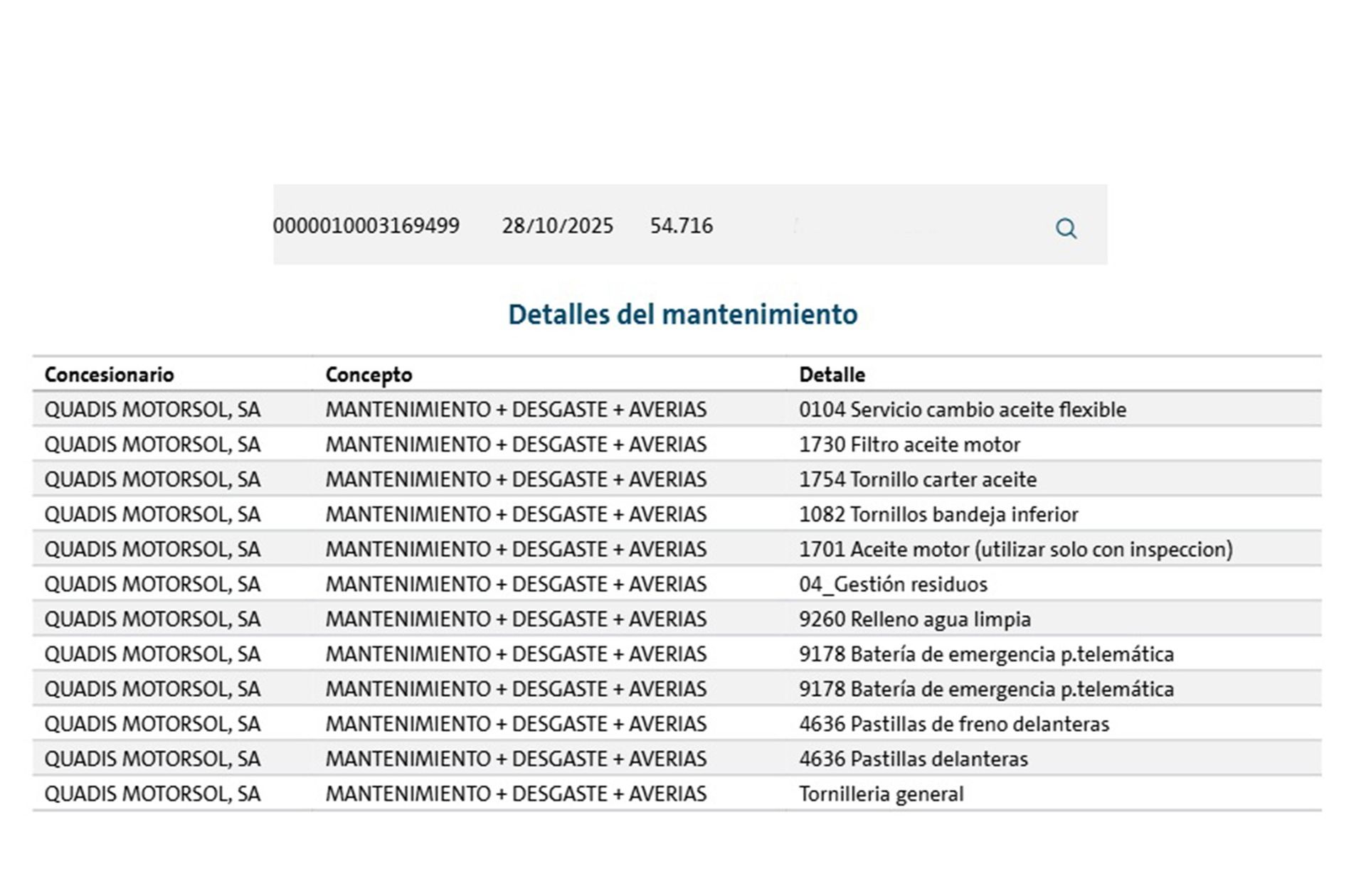Select detail 0104 Servicio cambio aceite flexible
1366x896 pixels.
click(x=963, y=410)
